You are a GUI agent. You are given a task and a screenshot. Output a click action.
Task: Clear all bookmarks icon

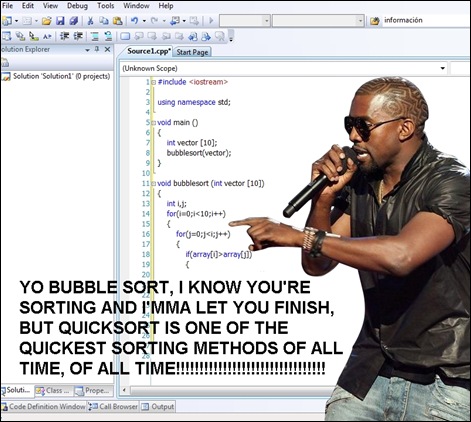coord(220,36)
